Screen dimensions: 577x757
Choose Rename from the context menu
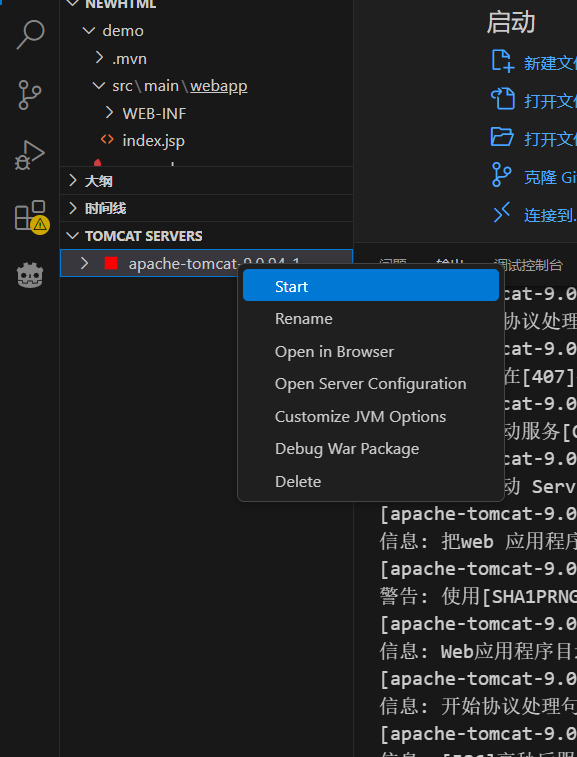(x=371, y=319)
